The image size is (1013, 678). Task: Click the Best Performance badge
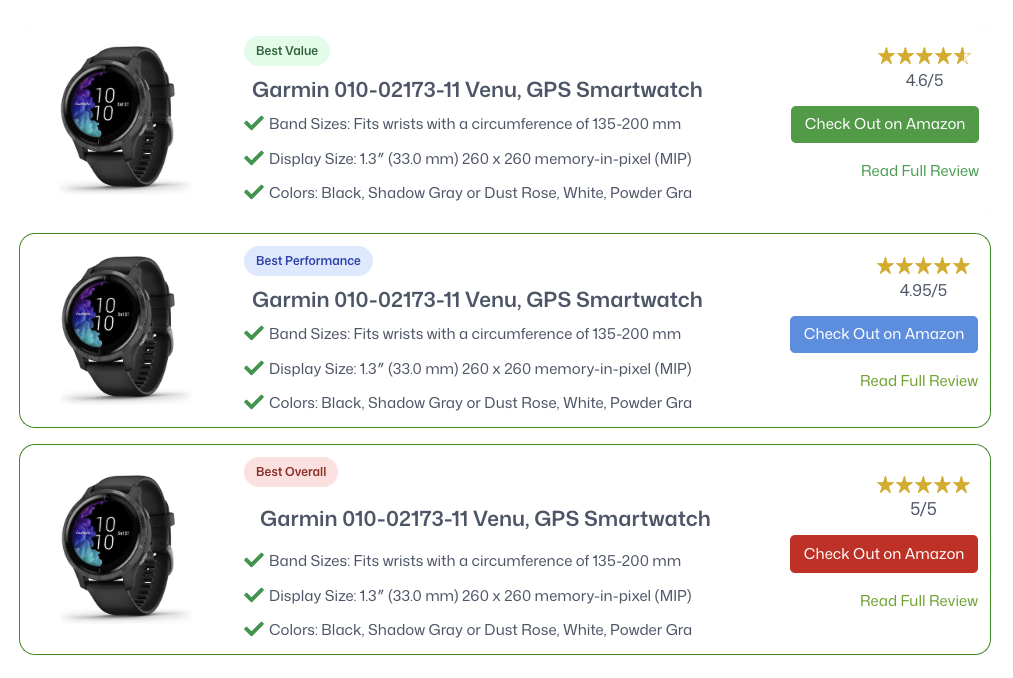coord(308,261)
